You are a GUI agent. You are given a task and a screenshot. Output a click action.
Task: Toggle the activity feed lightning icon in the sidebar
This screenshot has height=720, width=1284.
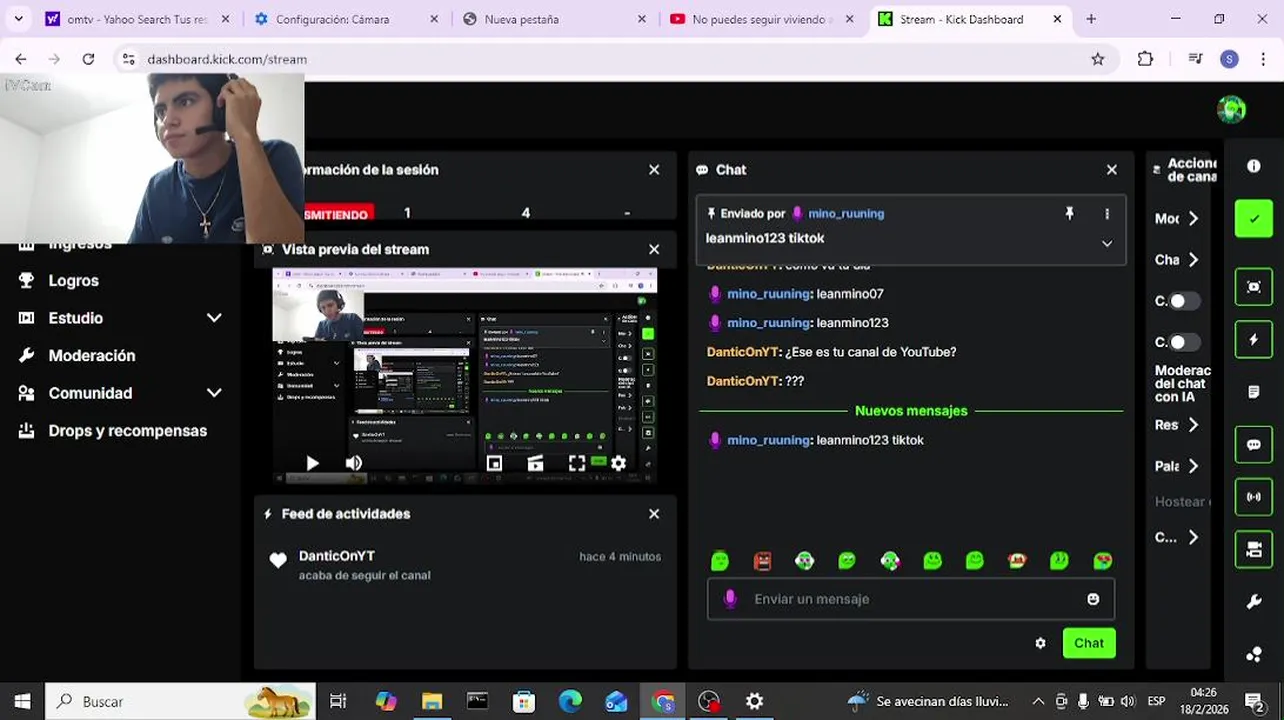point(1253,340)
